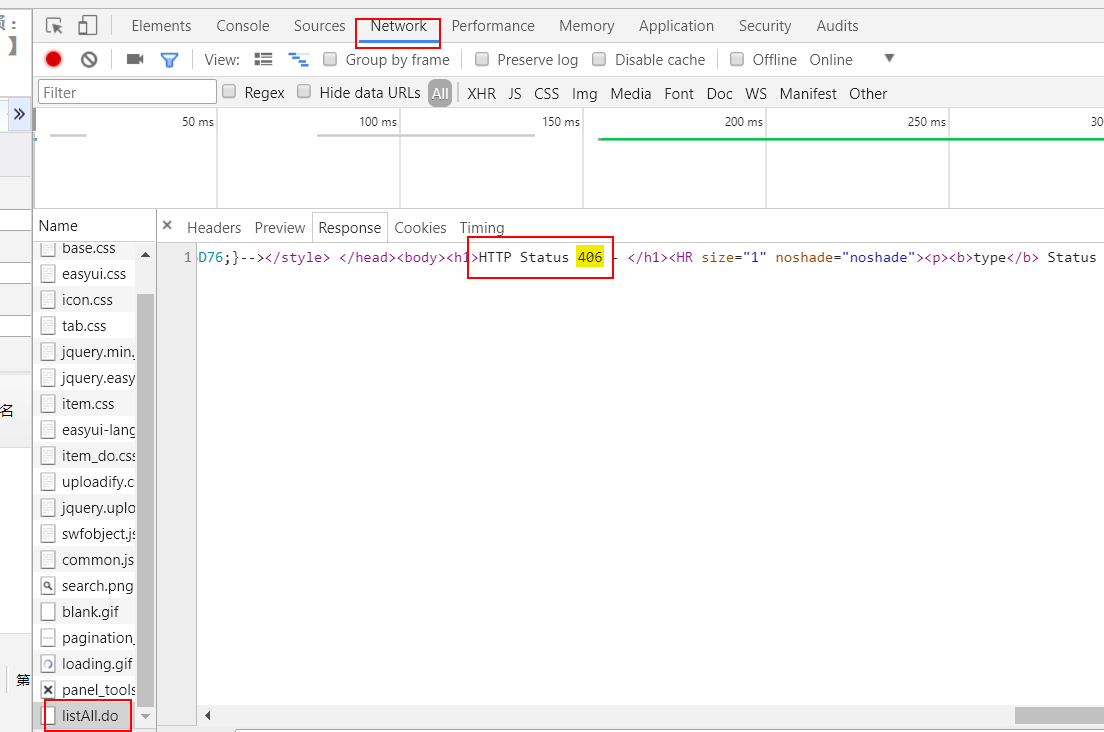The width and height of the screenshot is (1104, 732).
Task: Click the response horizontal scrollbar thumb
Action: (x=1059, y=715)
